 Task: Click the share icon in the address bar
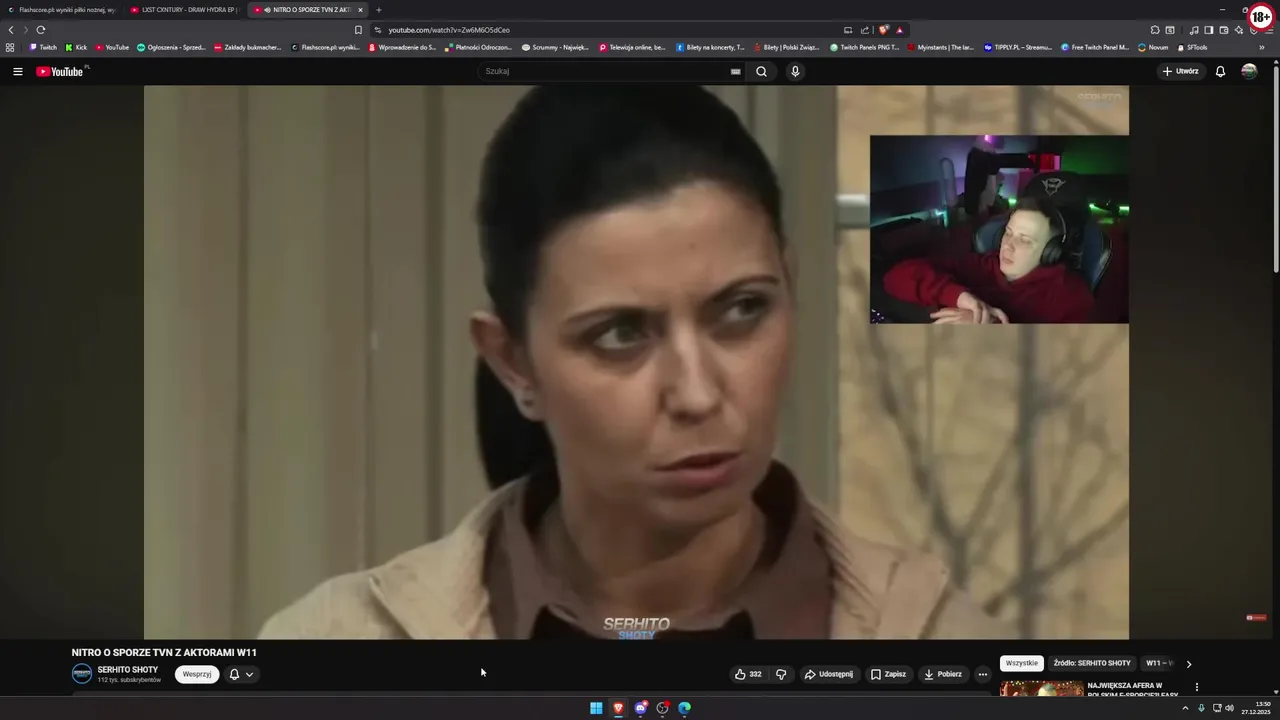tap(865, 30)
